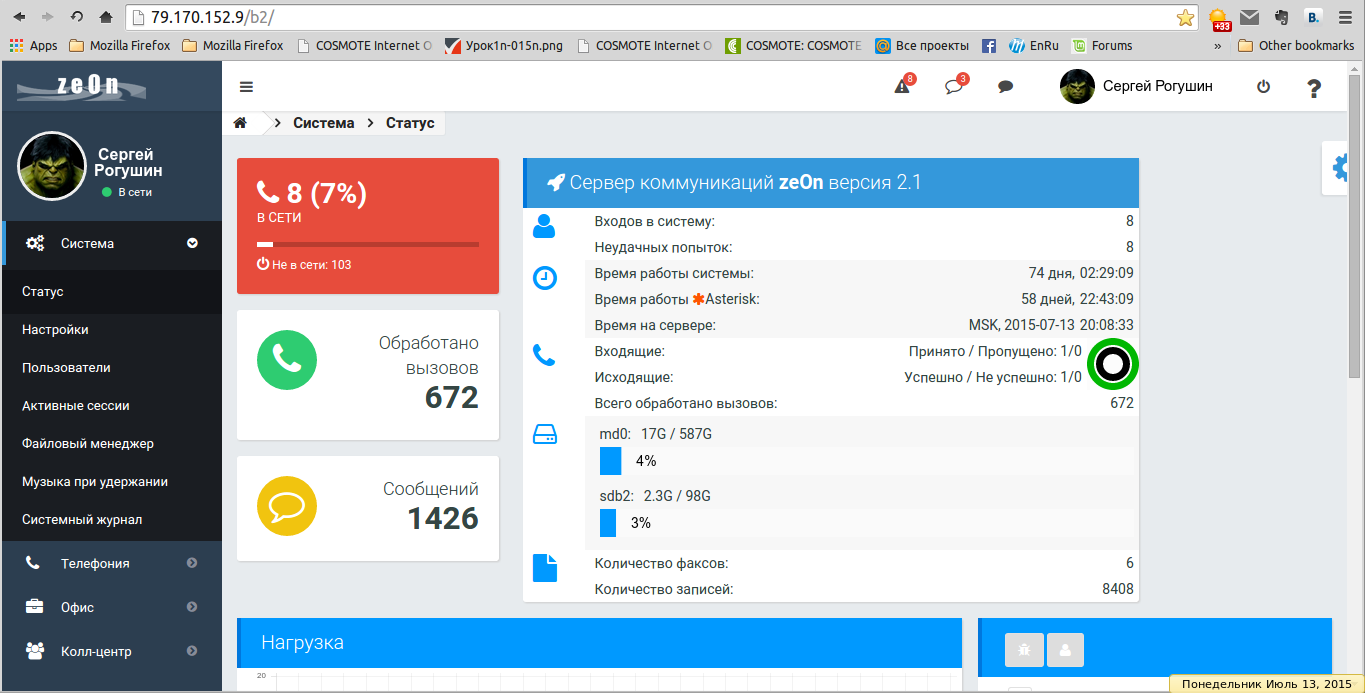Image resolution: width=1365 pixels, height=693 pixels.
Task: Open the browser menu button
Action: click(x=1344, y=17)
